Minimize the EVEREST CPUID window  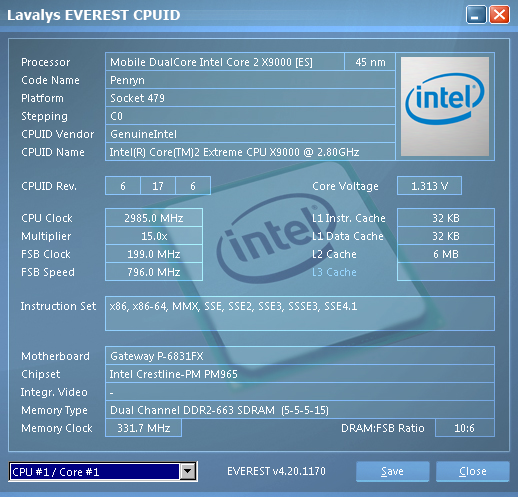pos(476,15)
